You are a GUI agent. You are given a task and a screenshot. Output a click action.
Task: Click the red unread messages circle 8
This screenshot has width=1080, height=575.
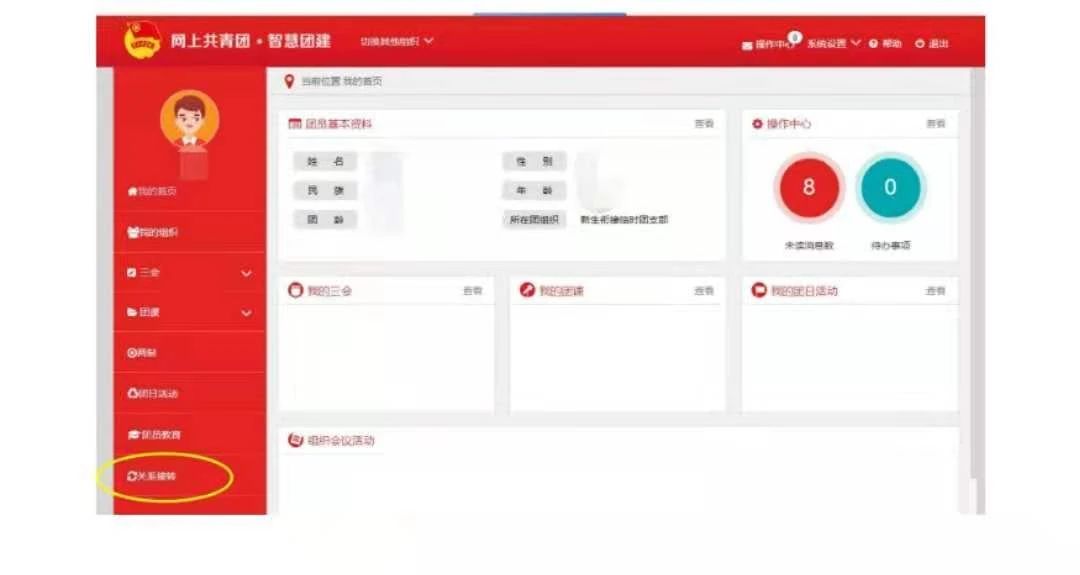(x=809, y=187)
